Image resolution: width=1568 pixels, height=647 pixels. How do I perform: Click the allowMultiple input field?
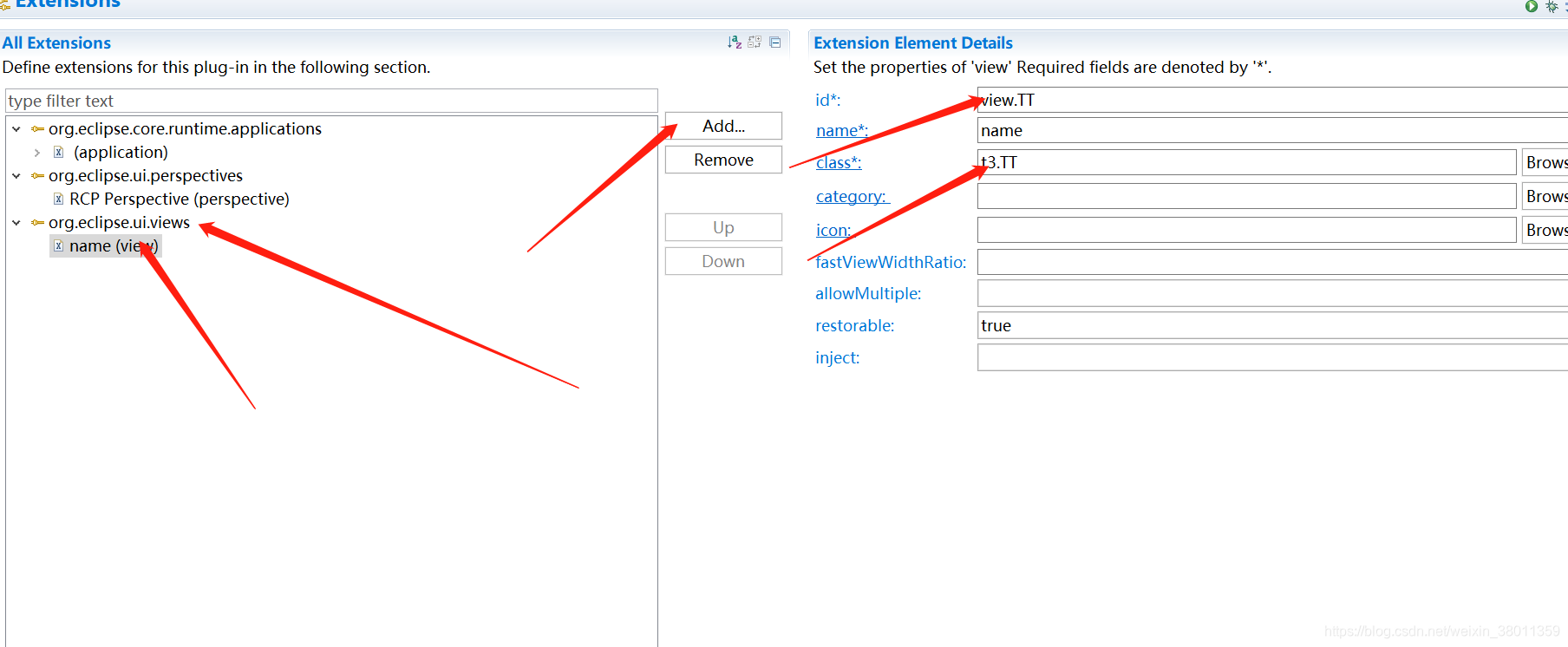pyautogui.click(x=1272, y=293)
